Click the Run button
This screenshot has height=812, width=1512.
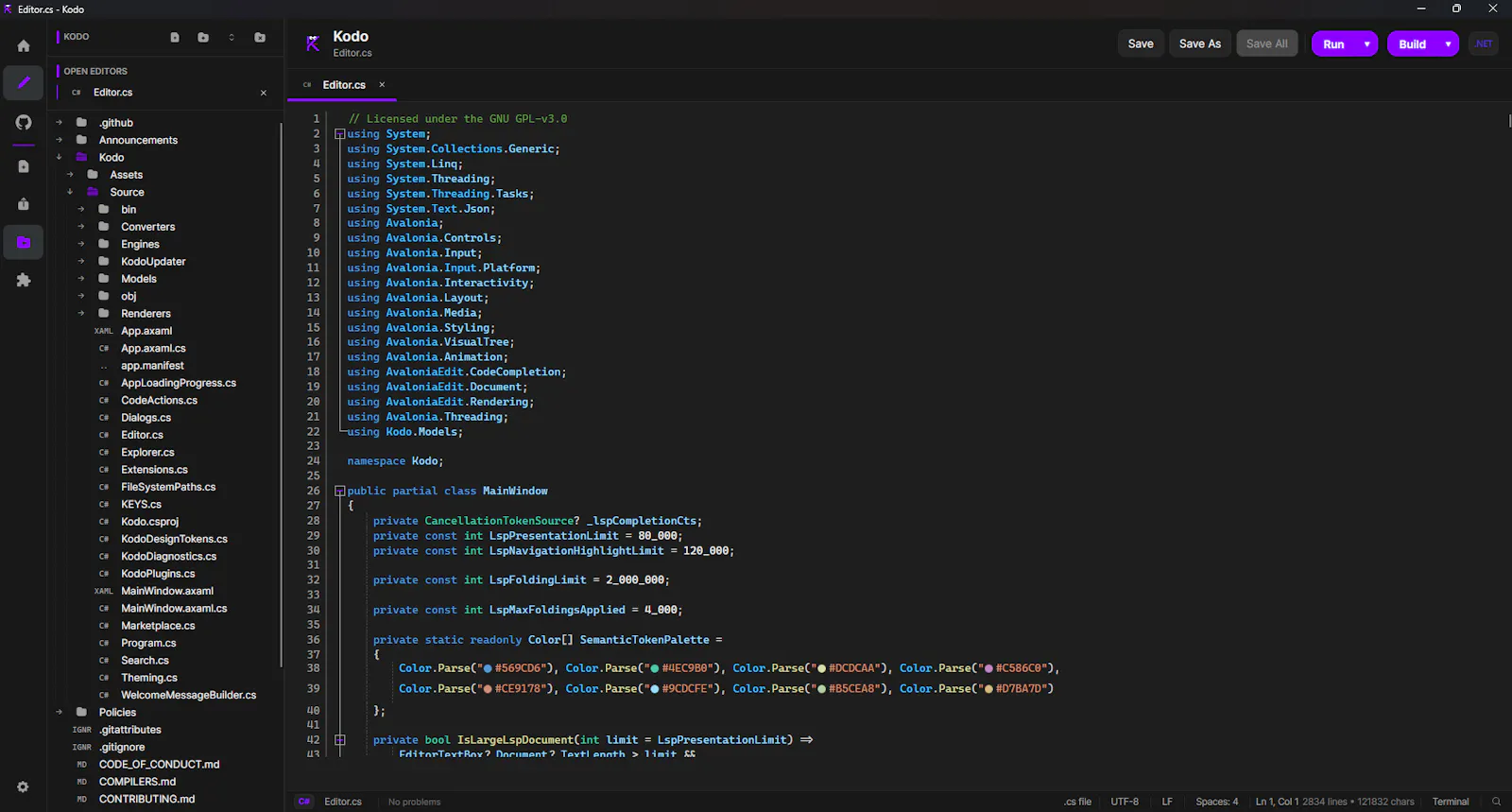click(1333, 44)
